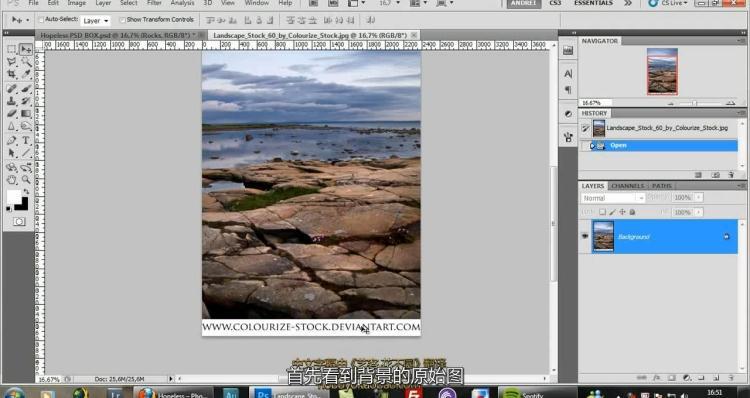The image size is (750, 398).
Task: Select the Lasso tool
Action: click(11, 62)
